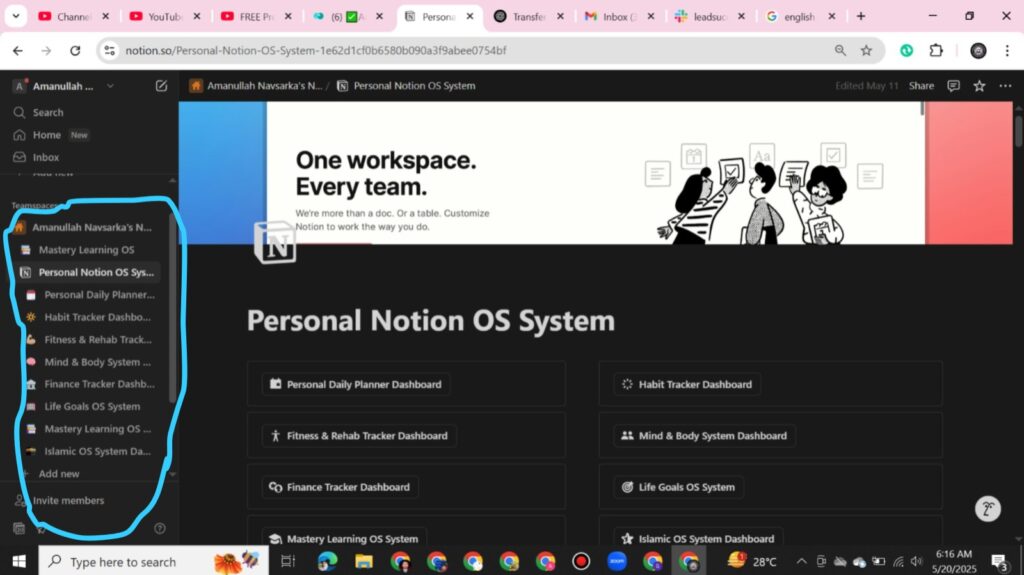Open Chrome profile avatar
Viewport: 1024px width, 575px height.
(978, 50)
